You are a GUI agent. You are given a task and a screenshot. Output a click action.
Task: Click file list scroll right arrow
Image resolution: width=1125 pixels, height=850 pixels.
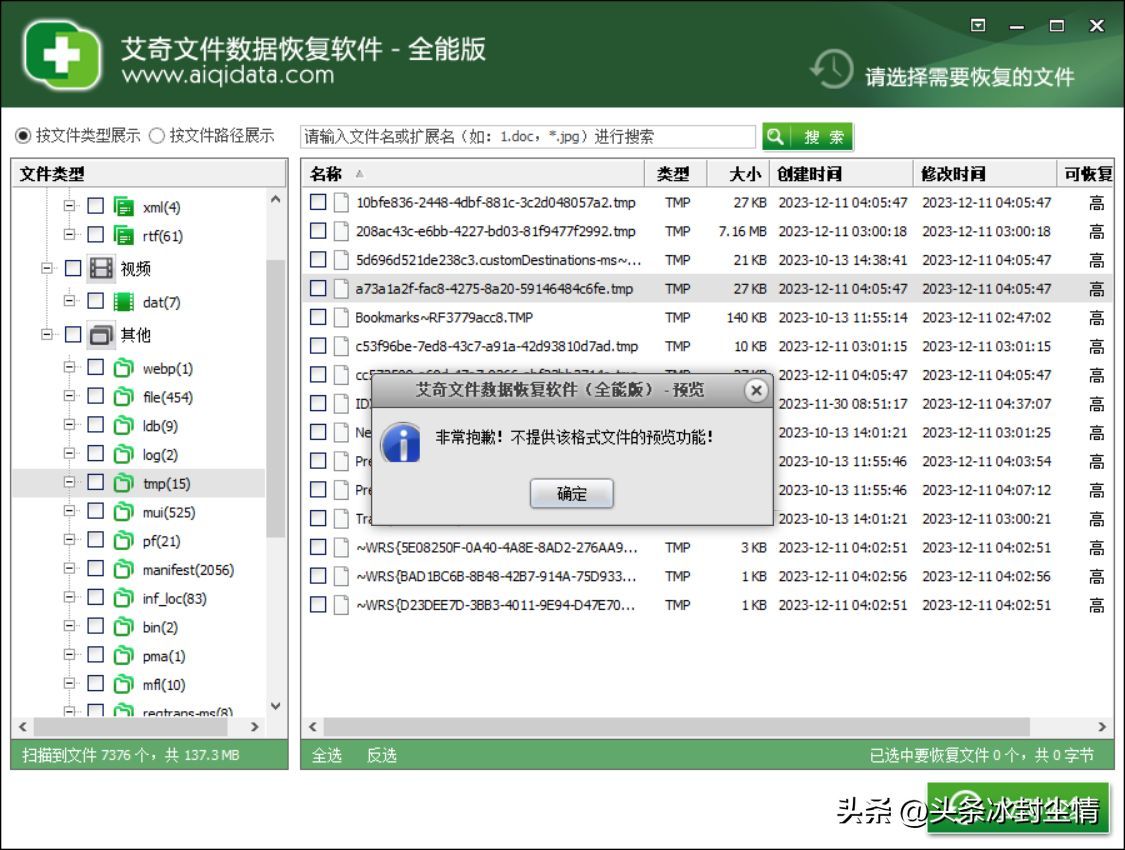[x=1102, y=727]
